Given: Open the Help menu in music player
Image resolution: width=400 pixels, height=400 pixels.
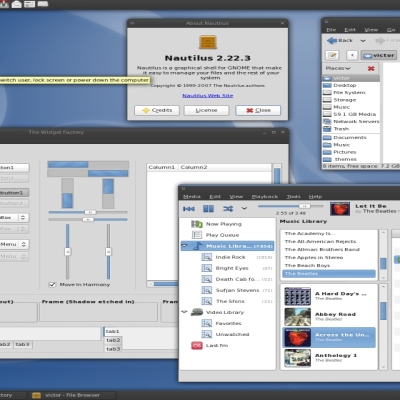Looking at the screenshot, I should pyautogui.click(x=315, y=197).
